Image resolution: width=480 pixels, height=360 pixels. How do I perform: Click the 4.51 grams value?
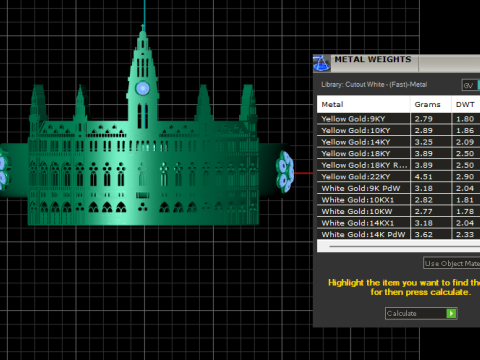click(x=423, y=177)
